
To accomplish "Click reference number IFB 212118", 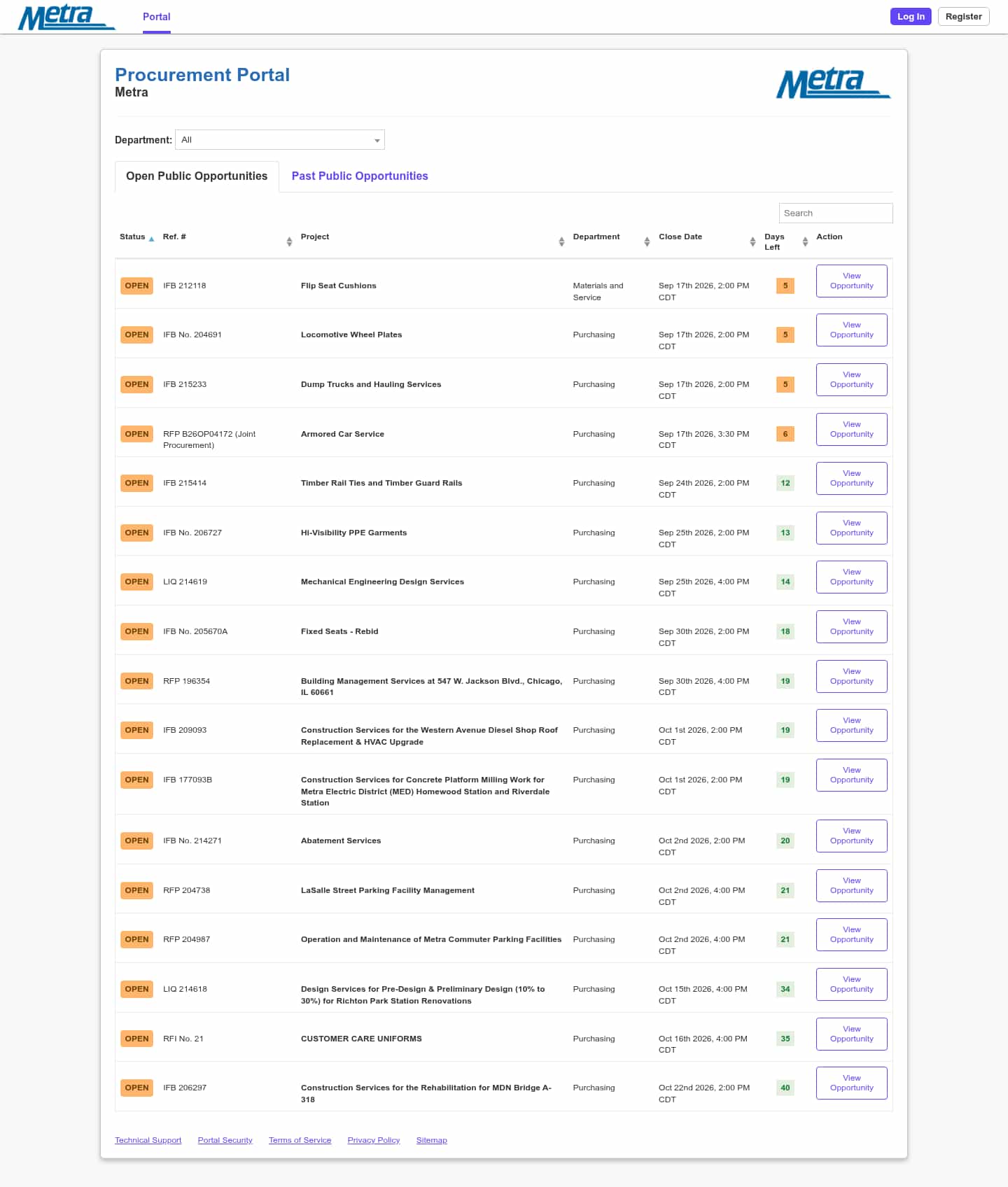I will pyautogui.click(x=185, y=286).
